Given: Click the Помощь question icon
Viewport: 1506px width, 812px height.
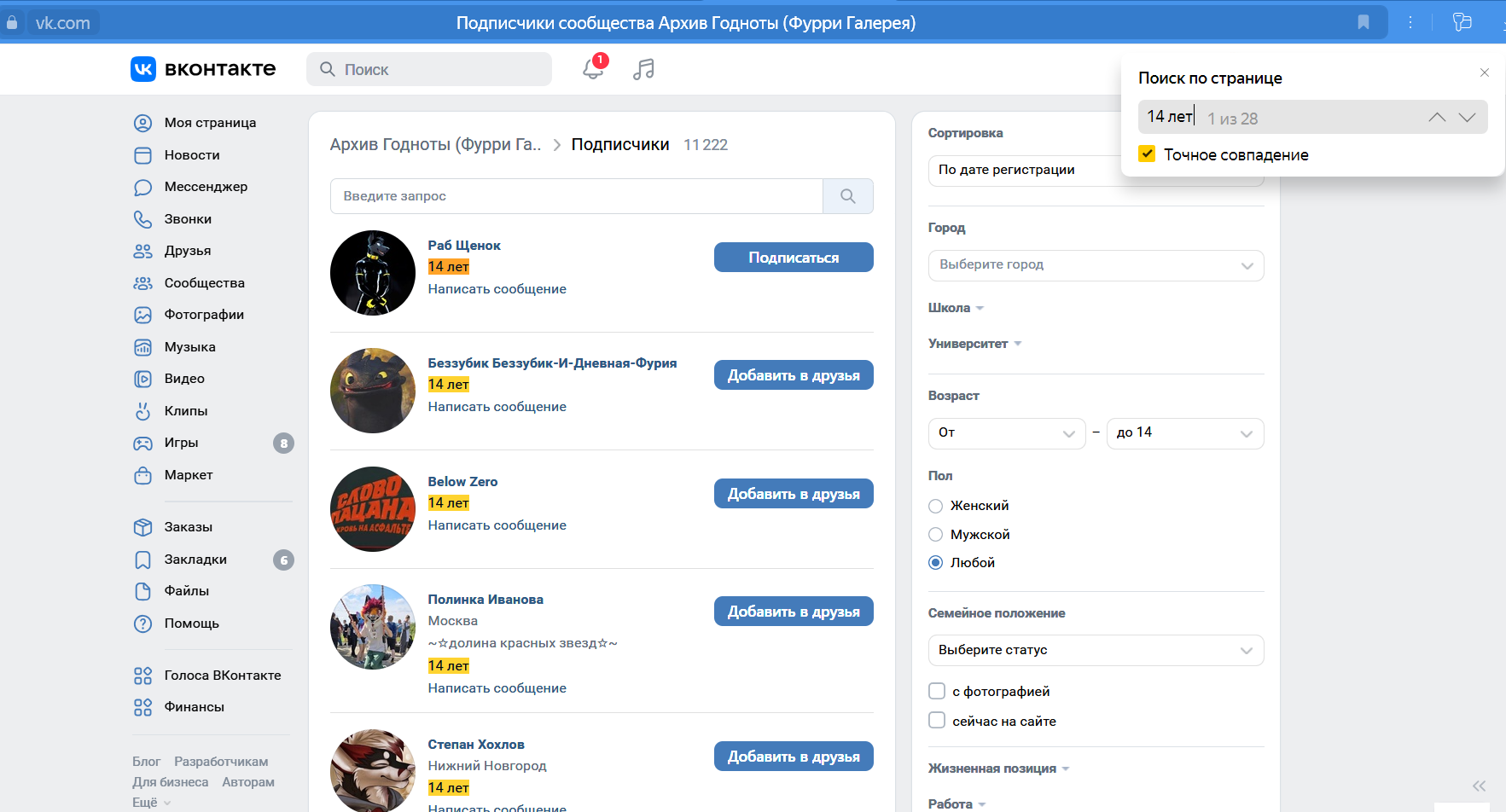Looking at the screenshot, I should 142,623.
